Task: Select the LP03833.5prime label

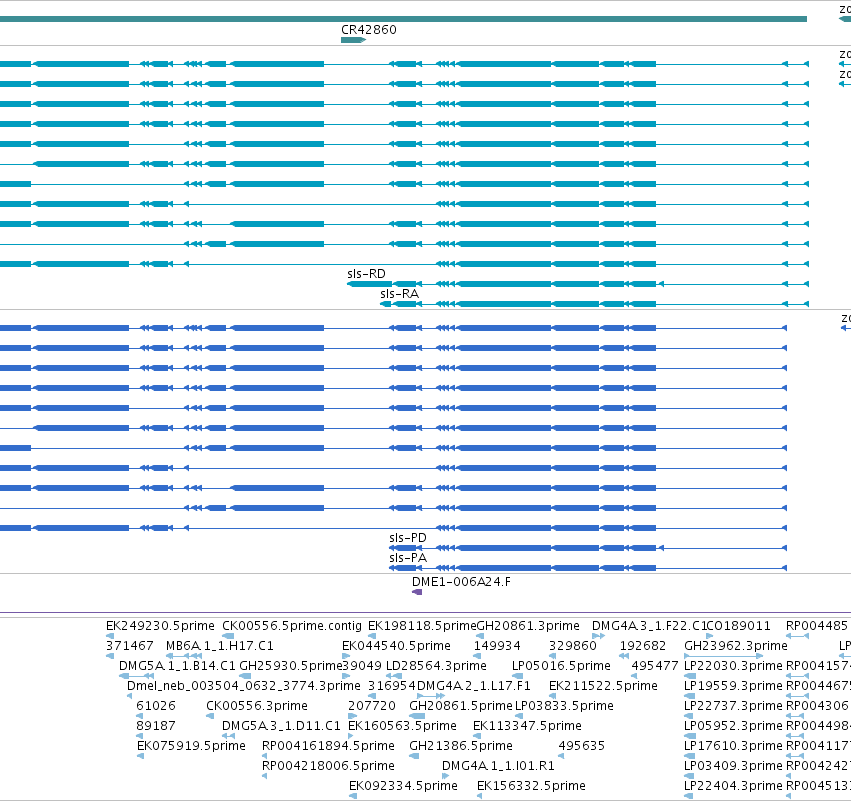Action: click(564, 706)
